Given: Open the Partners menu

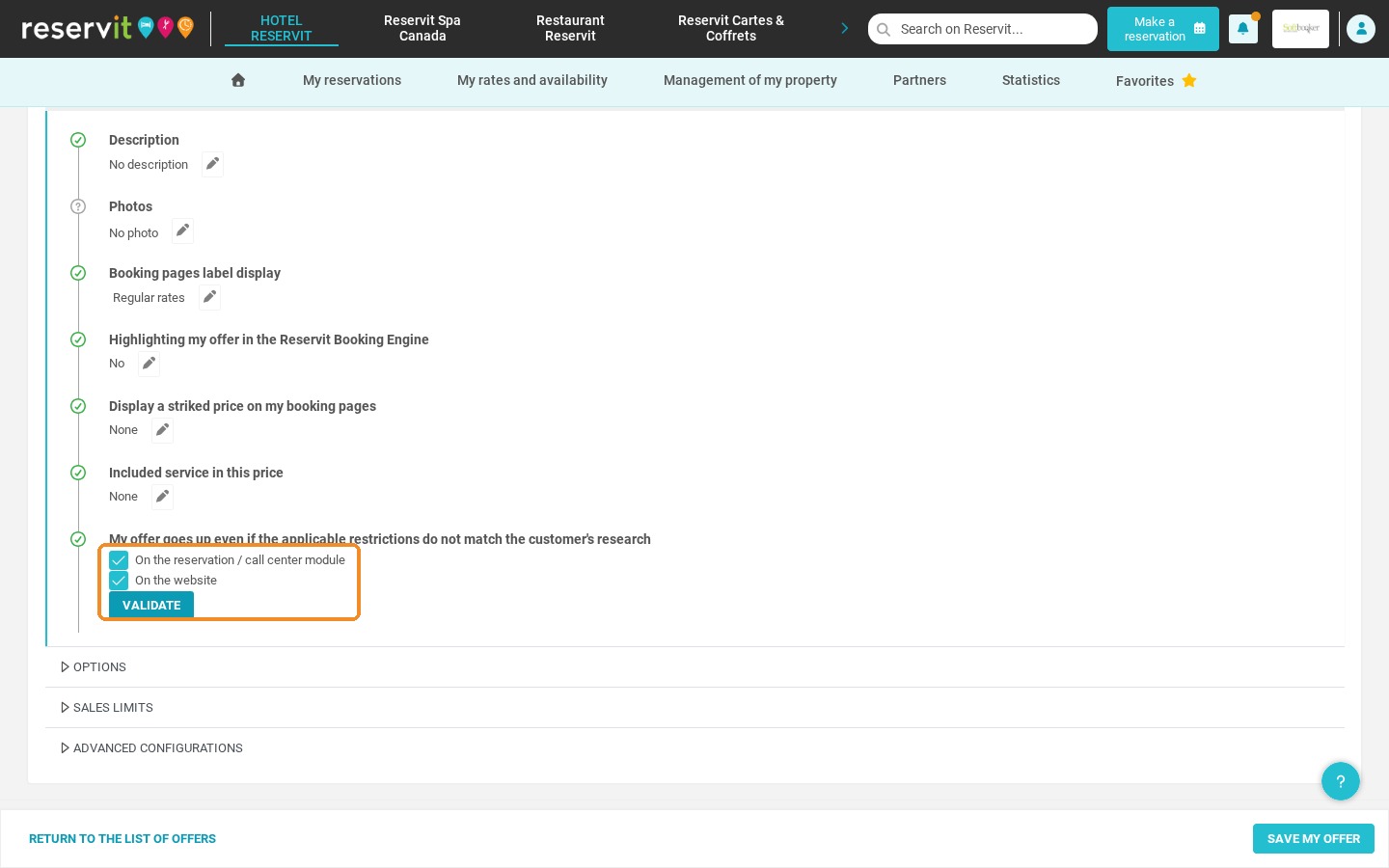Looking at the screenshot, I should (x=919, y=80).
